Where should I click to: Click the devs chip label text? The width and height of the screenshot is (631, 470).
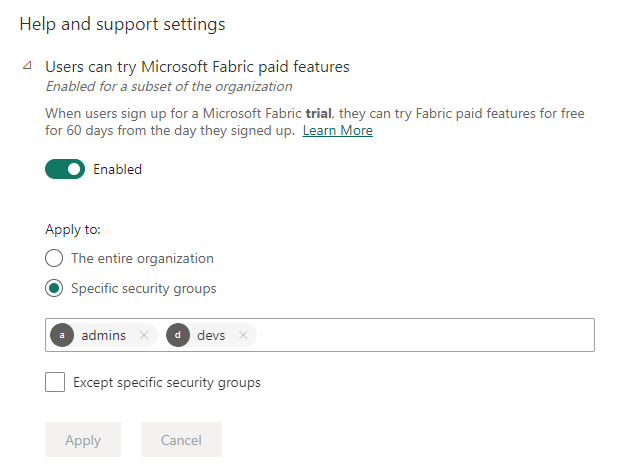211,335
